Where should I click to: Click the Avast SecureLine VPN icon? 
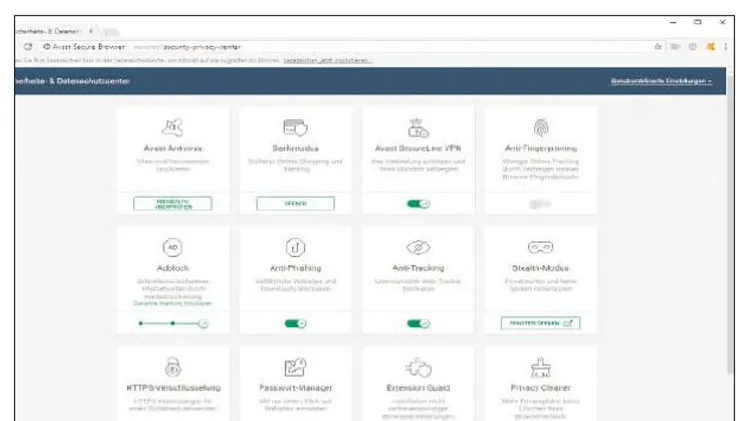click(418, 128)
